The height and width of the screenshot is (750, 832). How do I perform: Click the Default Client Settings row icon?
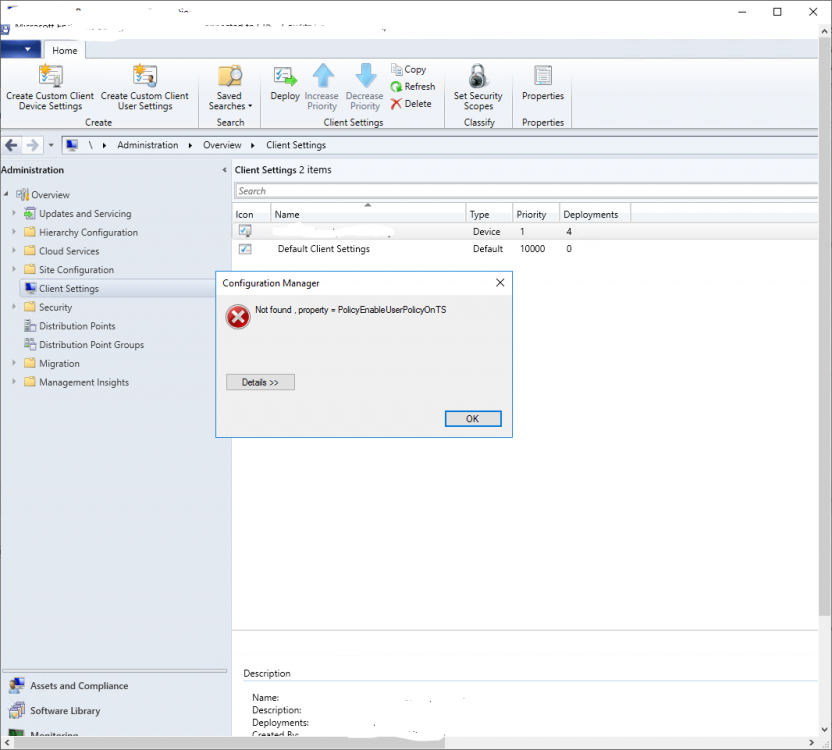tap(245, 249)
